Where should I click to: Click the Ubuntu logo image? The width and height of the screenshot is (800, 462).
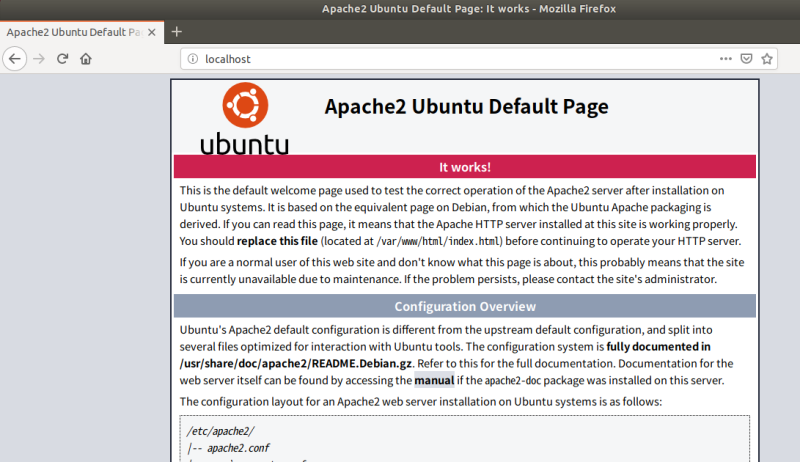244,118
